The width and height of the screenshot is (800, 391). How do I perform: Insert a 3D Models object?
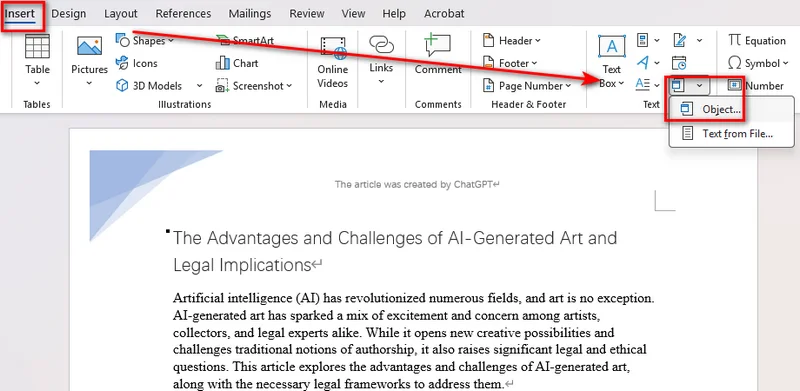[x=149, y=86]
